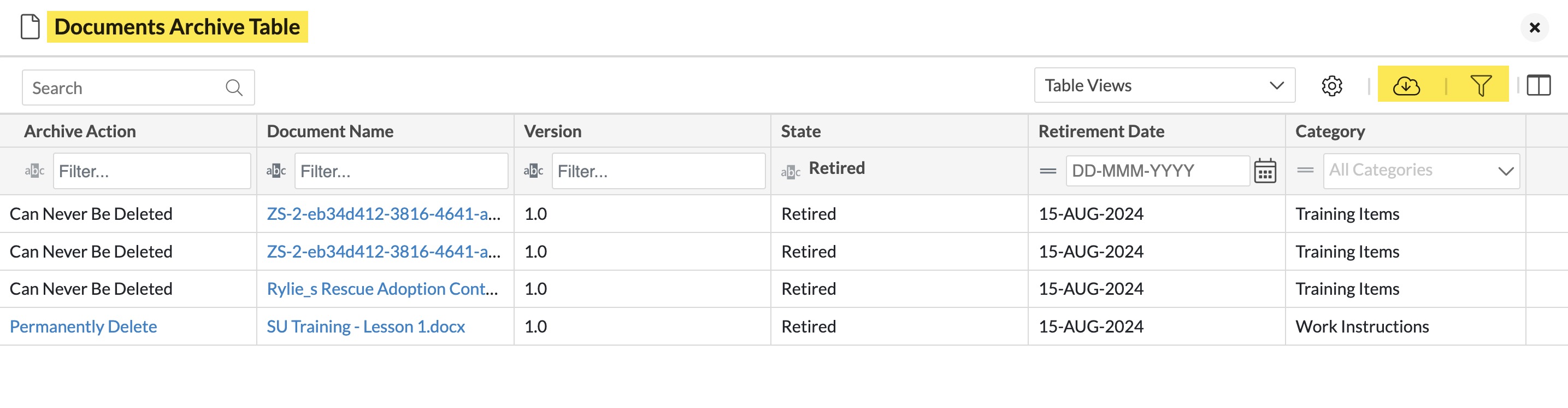Open the All Categories dropdown
The image size is (1568, 408).
1420,171
